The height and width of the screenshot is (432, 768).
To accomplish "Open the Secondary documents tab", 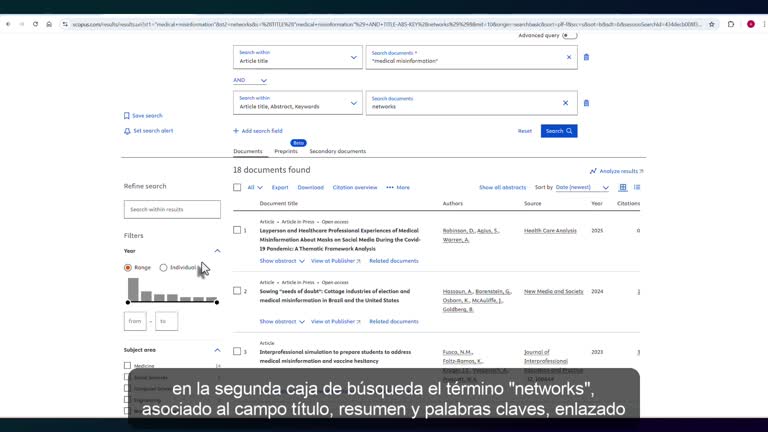I will point(337,151).
